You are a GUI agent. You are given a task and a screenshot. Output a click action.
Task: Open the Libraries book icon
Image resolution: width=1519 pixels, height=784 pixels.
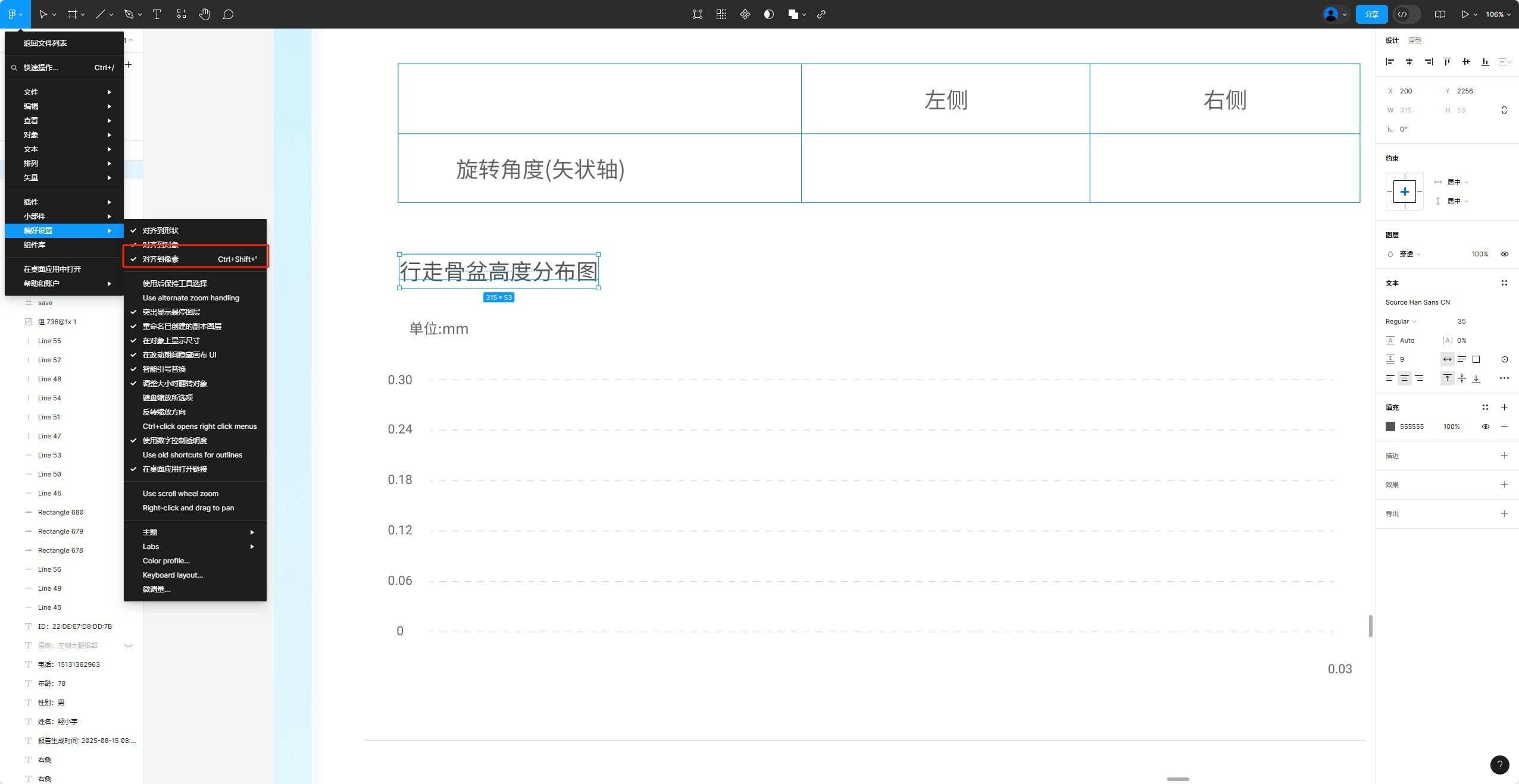1440,14
